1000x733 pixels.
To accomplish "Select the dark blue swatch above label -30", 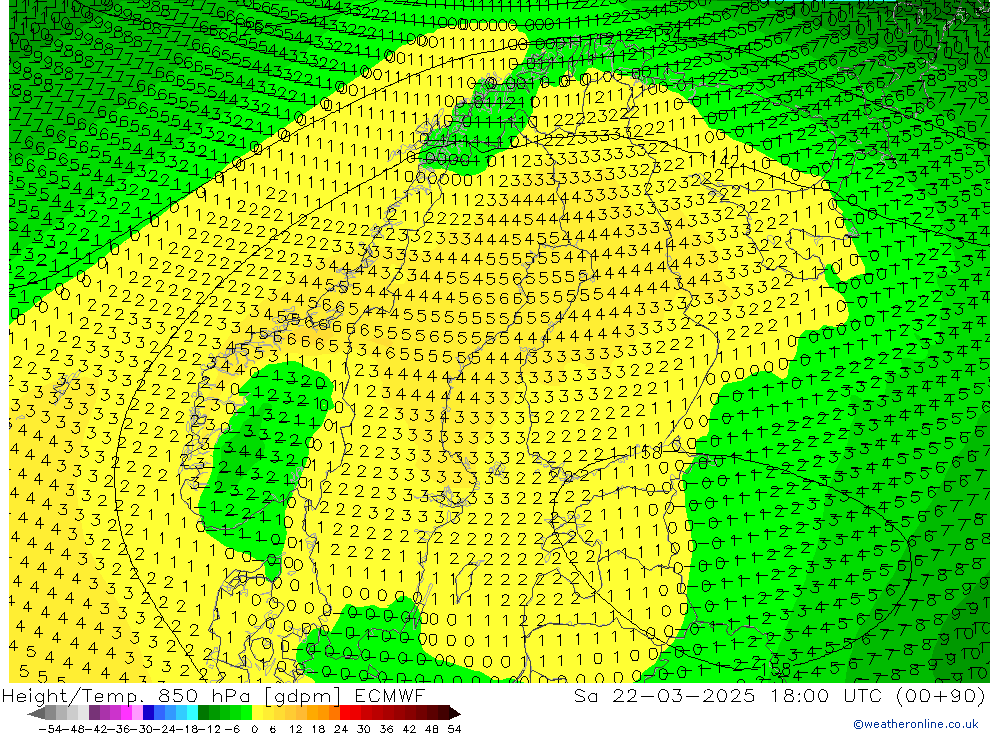I will tap(149, 713).
